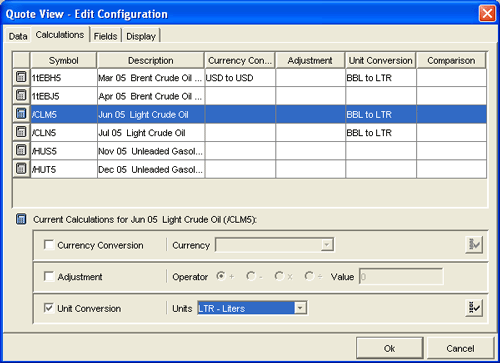
Task: Click Apr 05 Brent Crude Oil description
Action: click(x=151, y=96)
